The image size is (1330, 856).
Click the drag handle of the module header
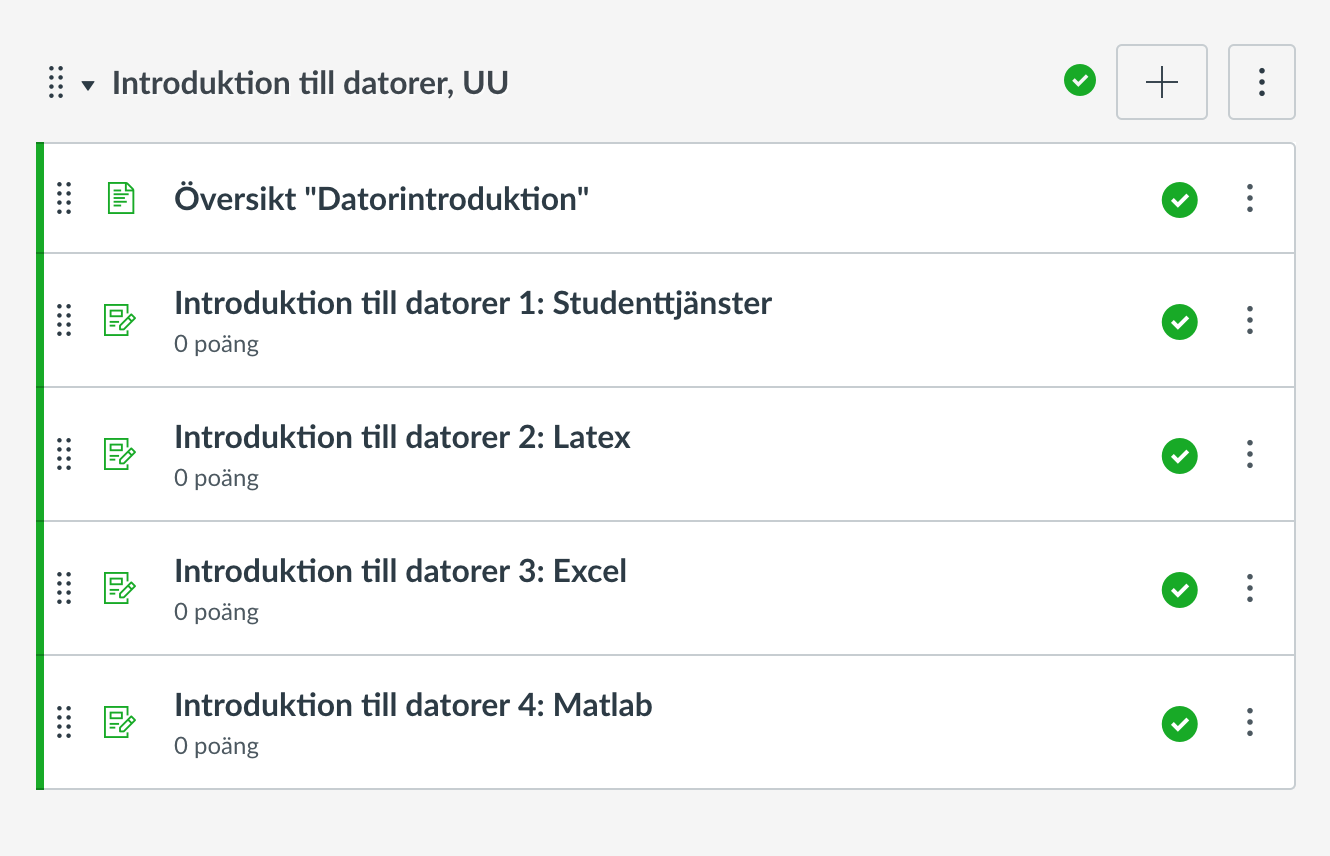pyautogui.click(x=56, y=82)
